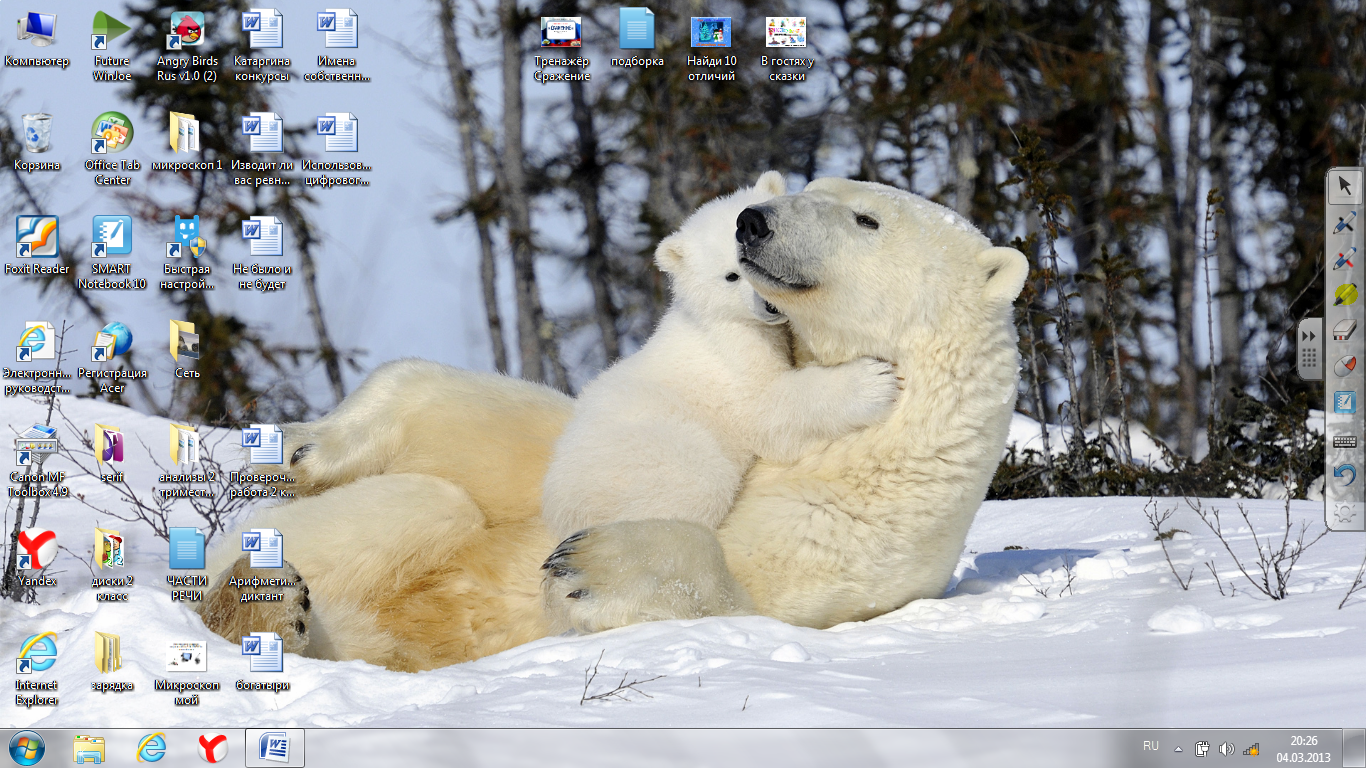Select the Использование цифрового document

click(x=337, y=150)
